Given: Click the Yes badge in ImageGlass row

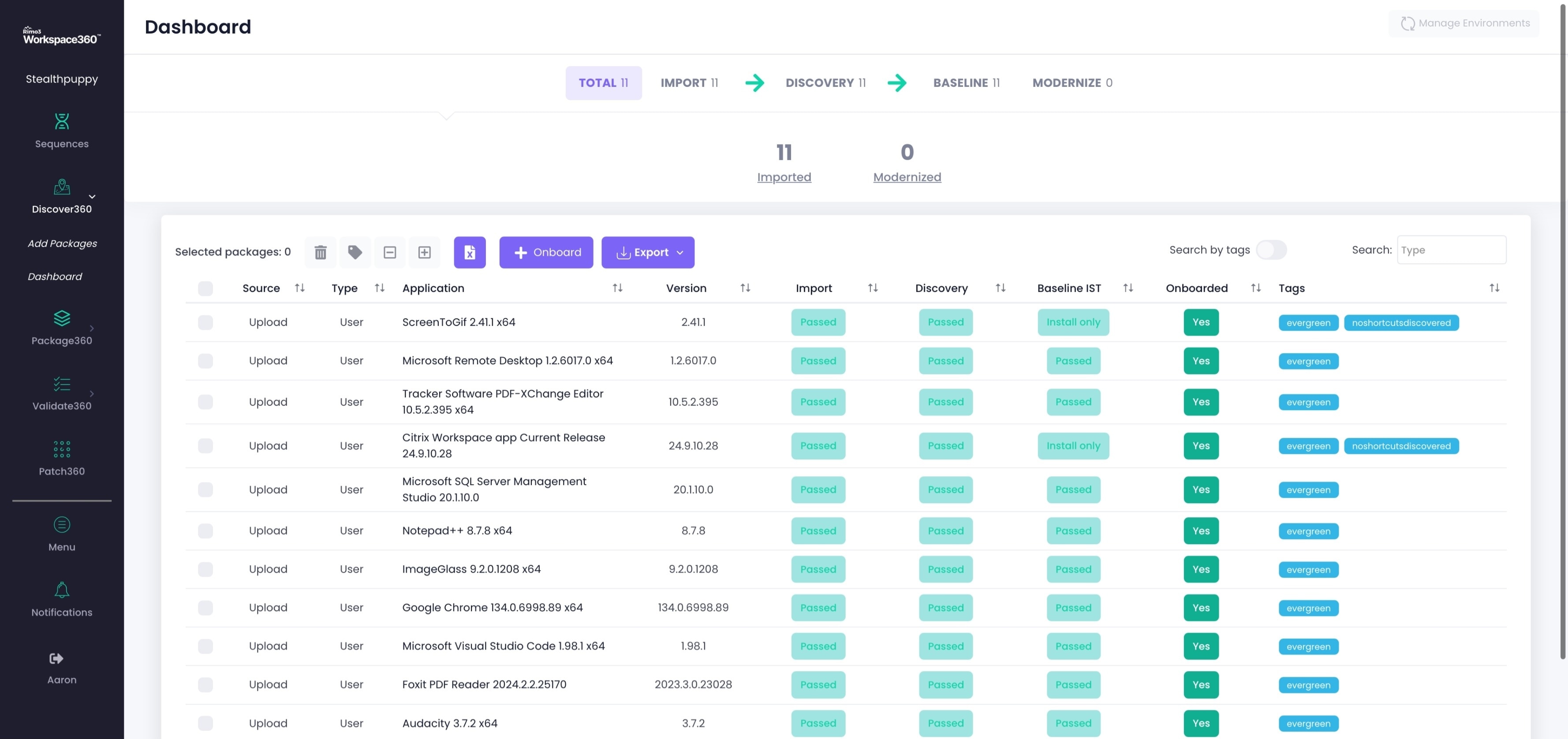Looking at the screenshot, I should tap(1201, 568).
